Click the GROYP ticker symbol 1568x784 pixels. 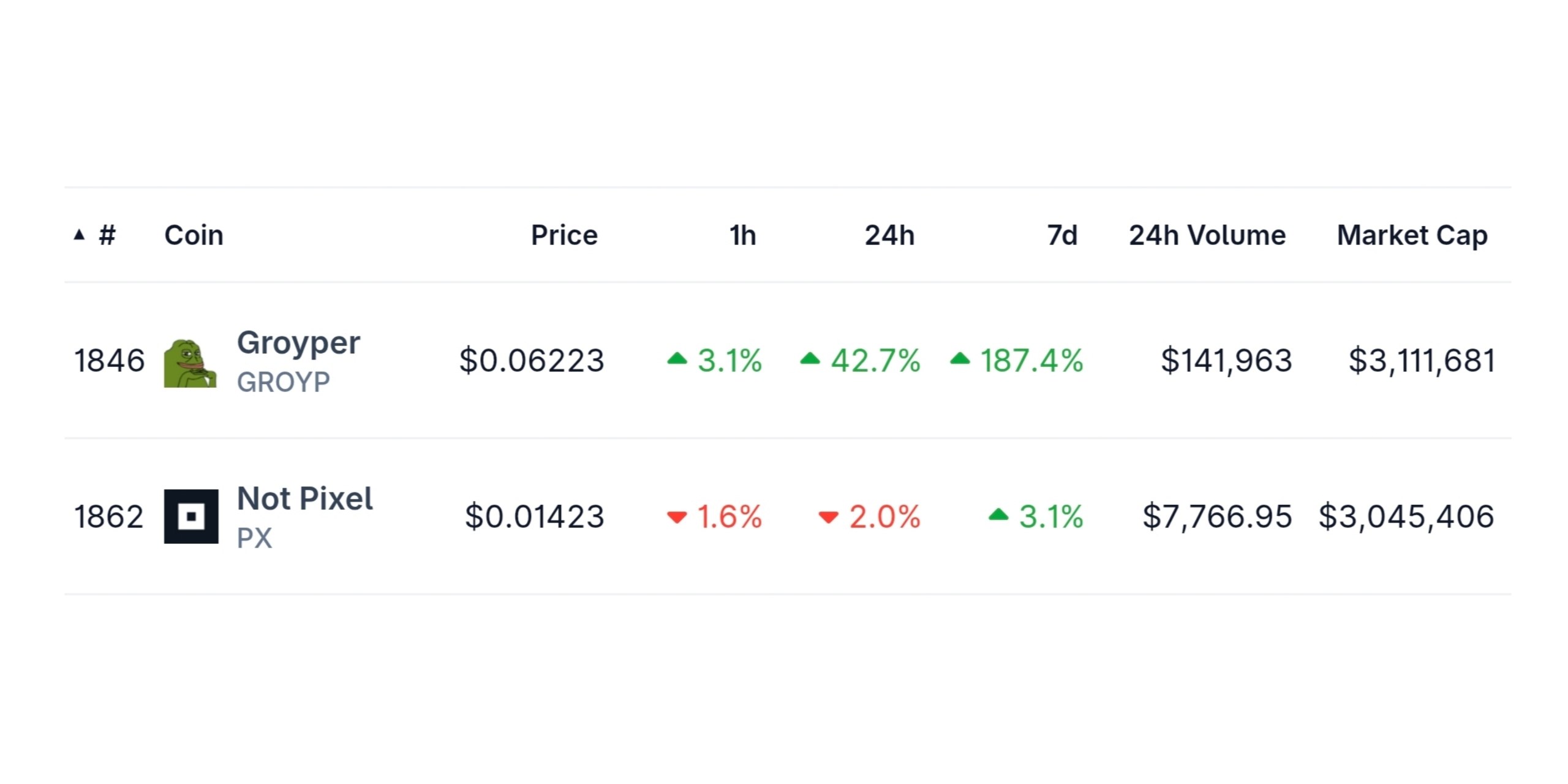[x=283, y=382]
